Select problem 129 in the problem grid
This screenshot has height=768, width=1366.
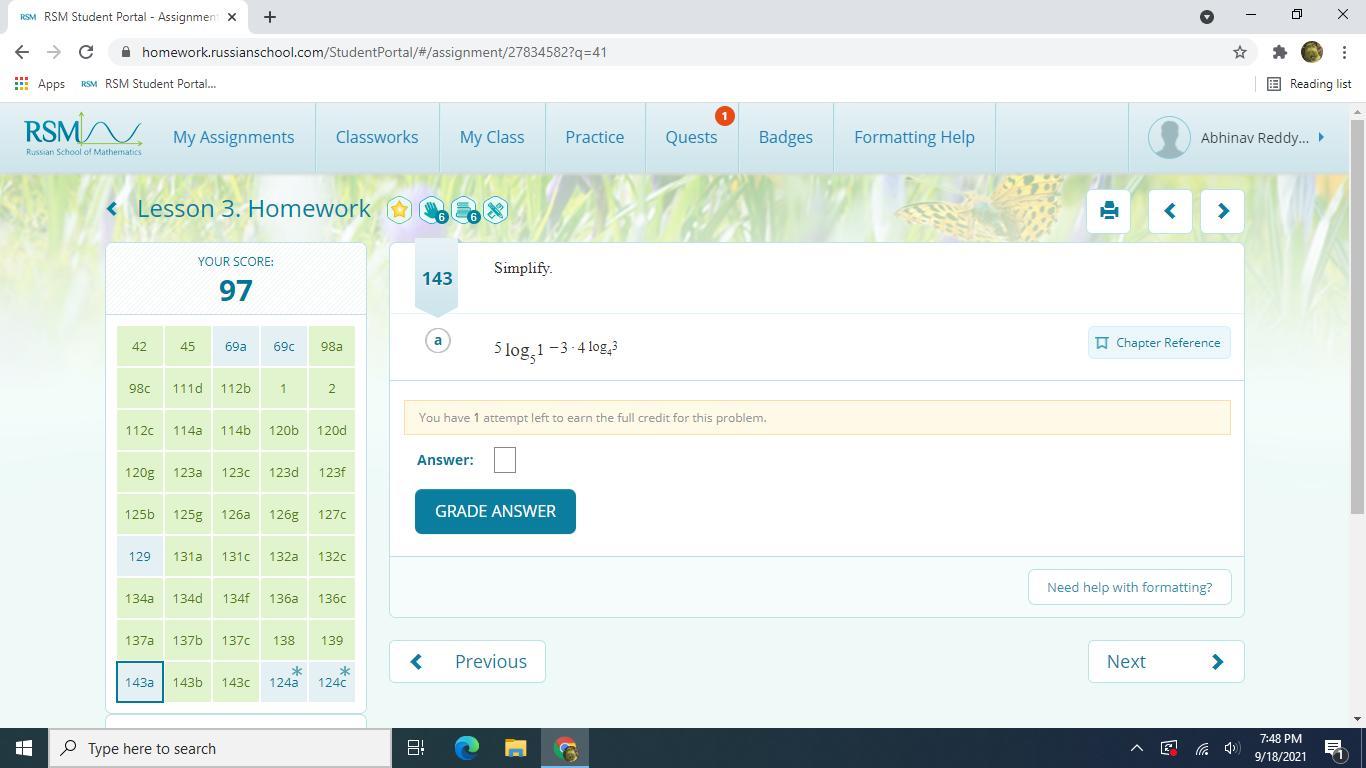point(139,556)
